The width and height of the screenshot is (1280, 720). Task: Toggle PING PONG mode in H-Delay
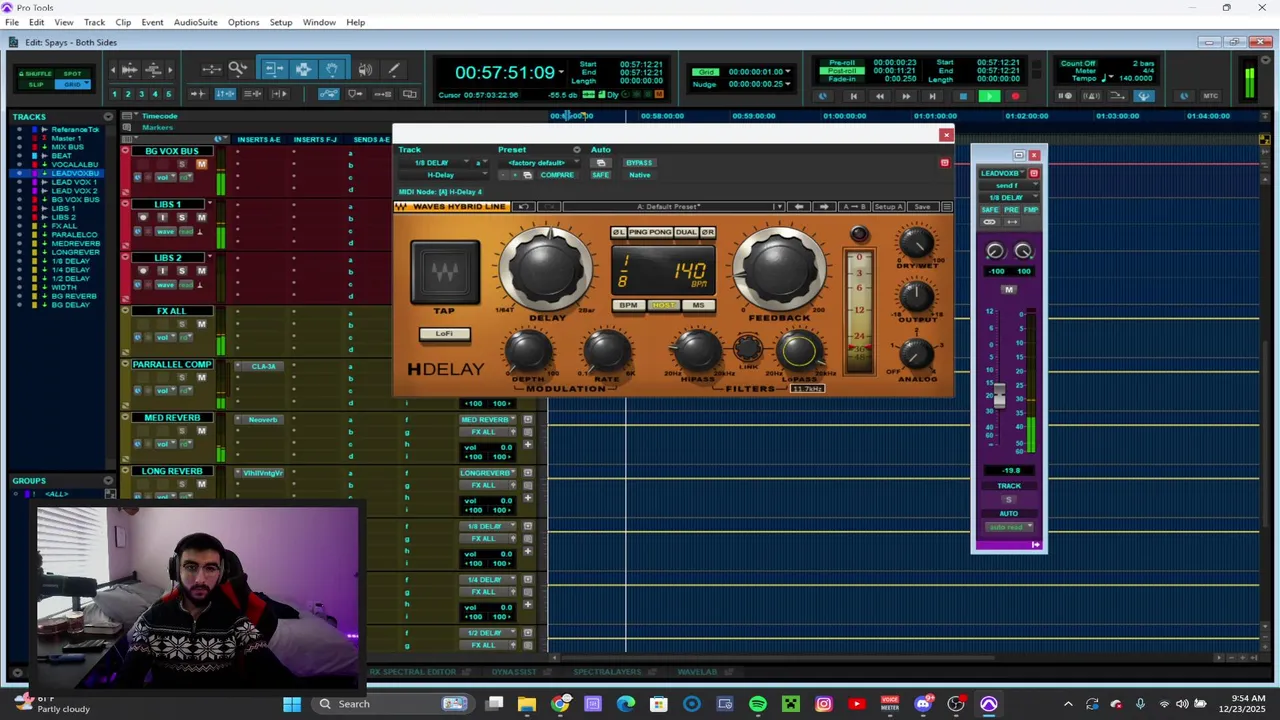(x=650, y=232)
